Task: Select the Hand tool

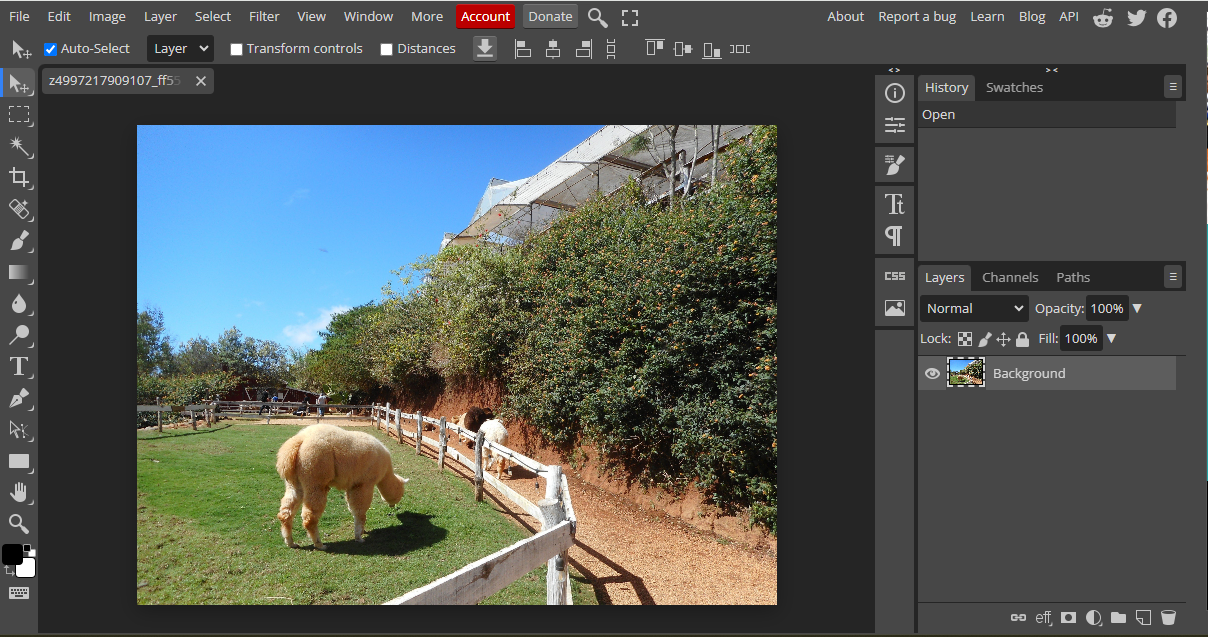Action: point(19,492)
